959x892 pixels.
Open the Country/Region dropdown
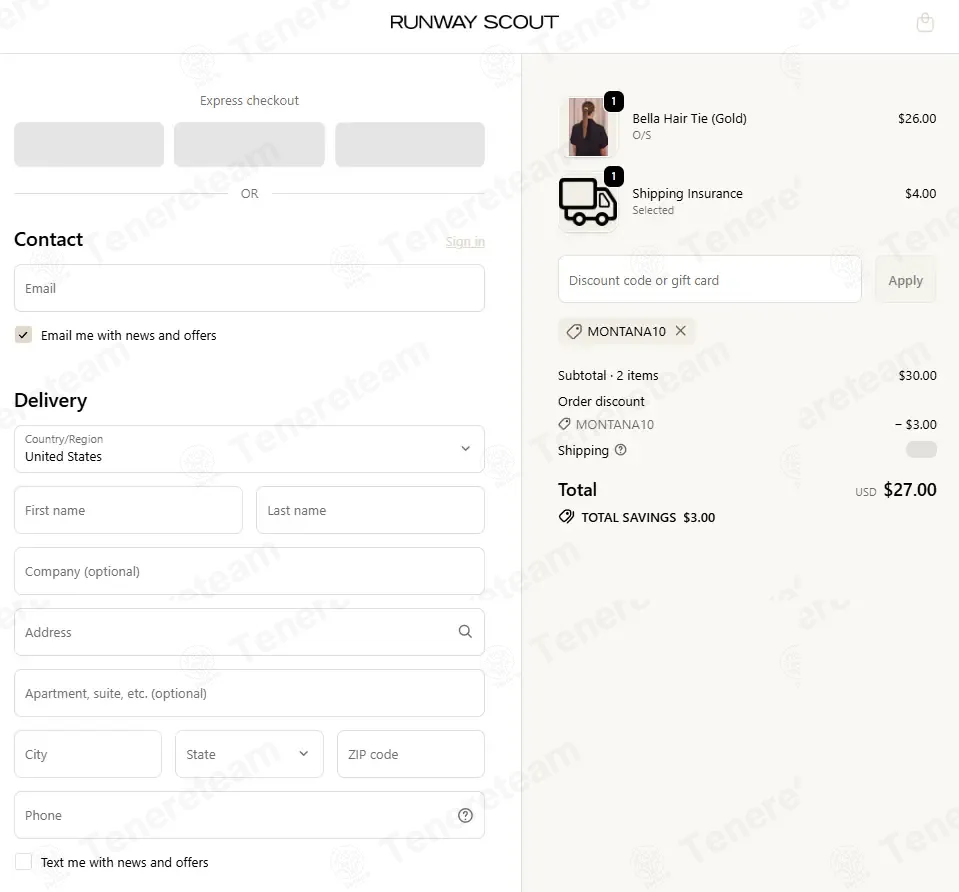pyautogui.click(x=249, y=449)
